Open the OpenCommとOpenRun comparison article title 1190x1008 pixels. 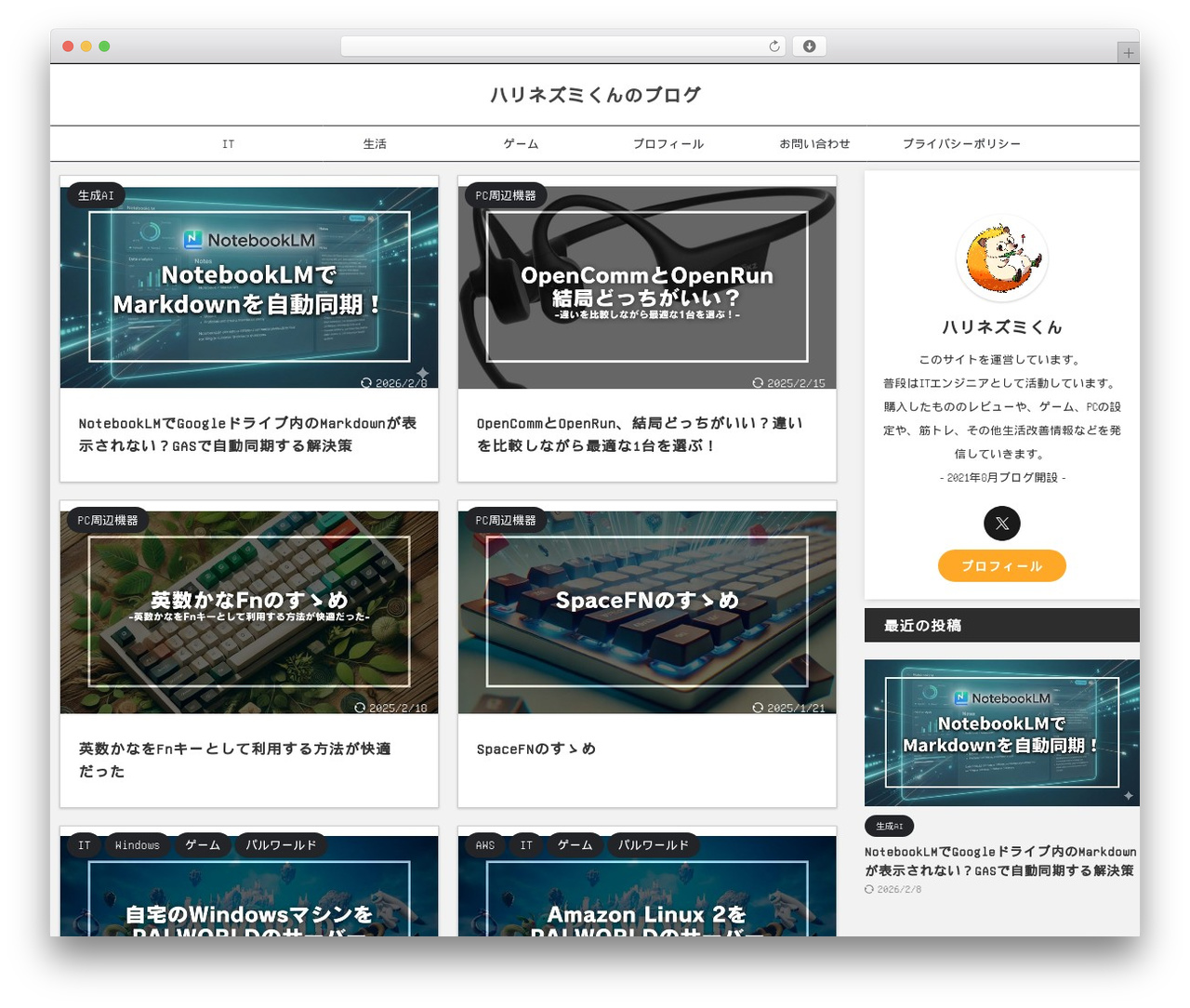pos(640,434)
